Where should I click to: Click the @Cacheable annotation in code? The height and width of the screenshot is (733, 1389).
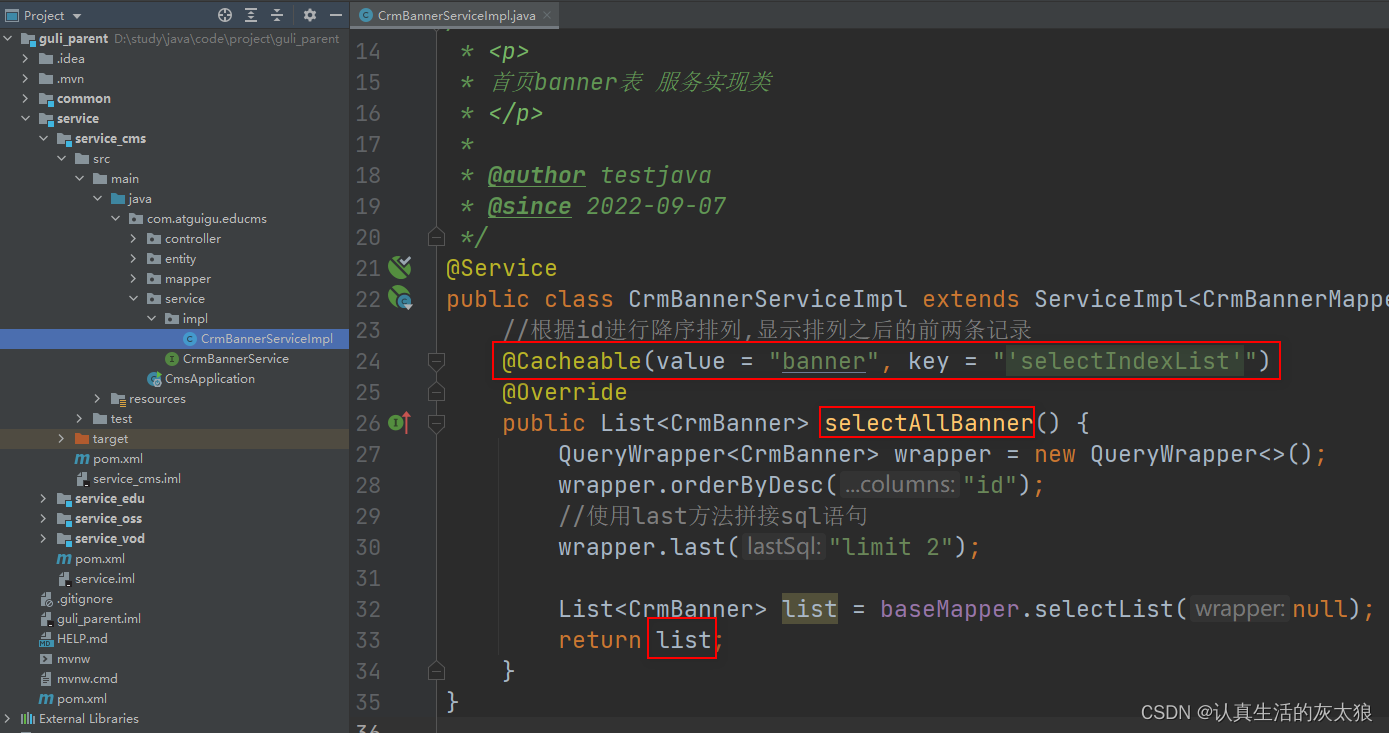tap(572, 361)
